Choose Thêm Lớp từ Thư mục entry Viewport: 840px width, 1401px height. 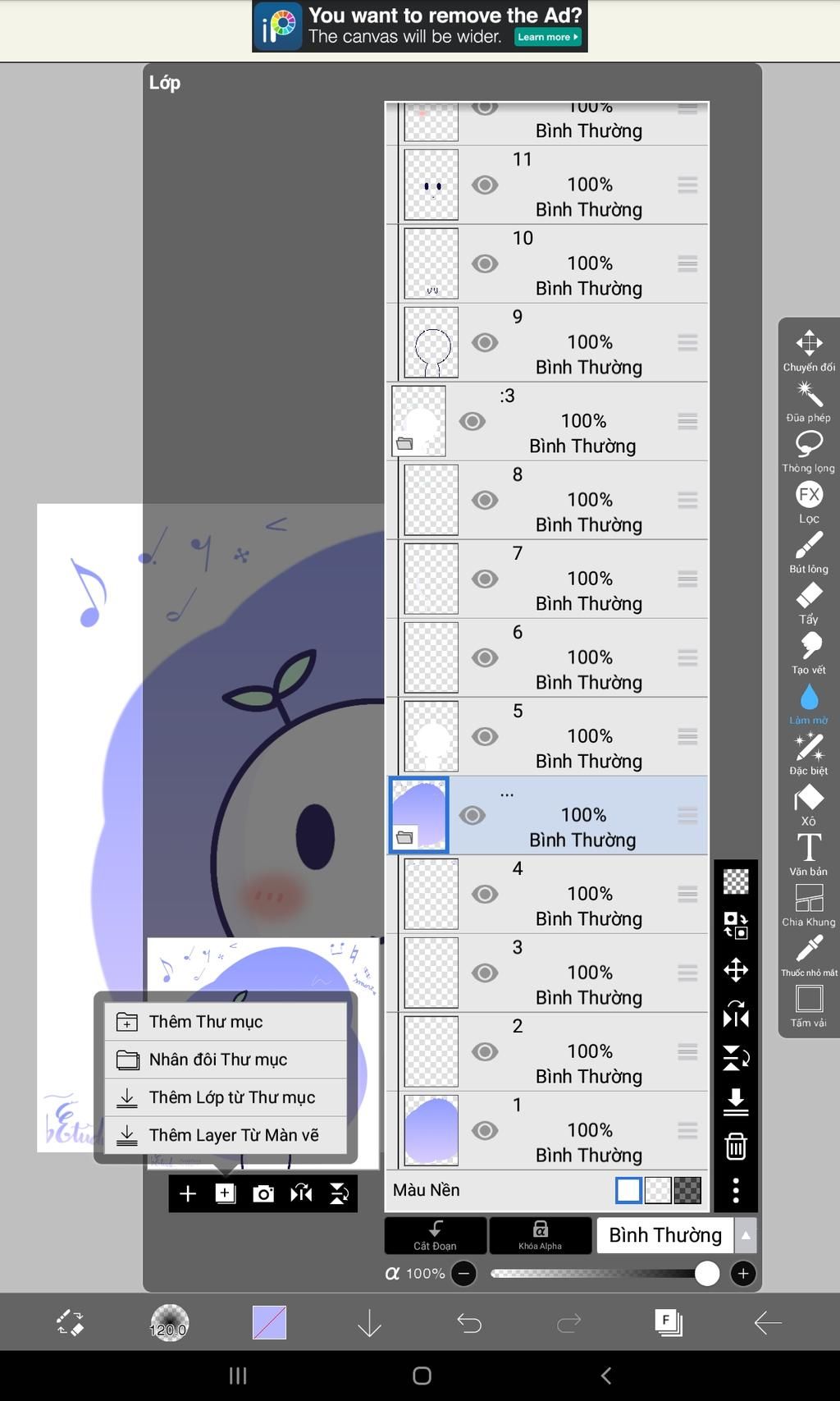pos(226,1097)
